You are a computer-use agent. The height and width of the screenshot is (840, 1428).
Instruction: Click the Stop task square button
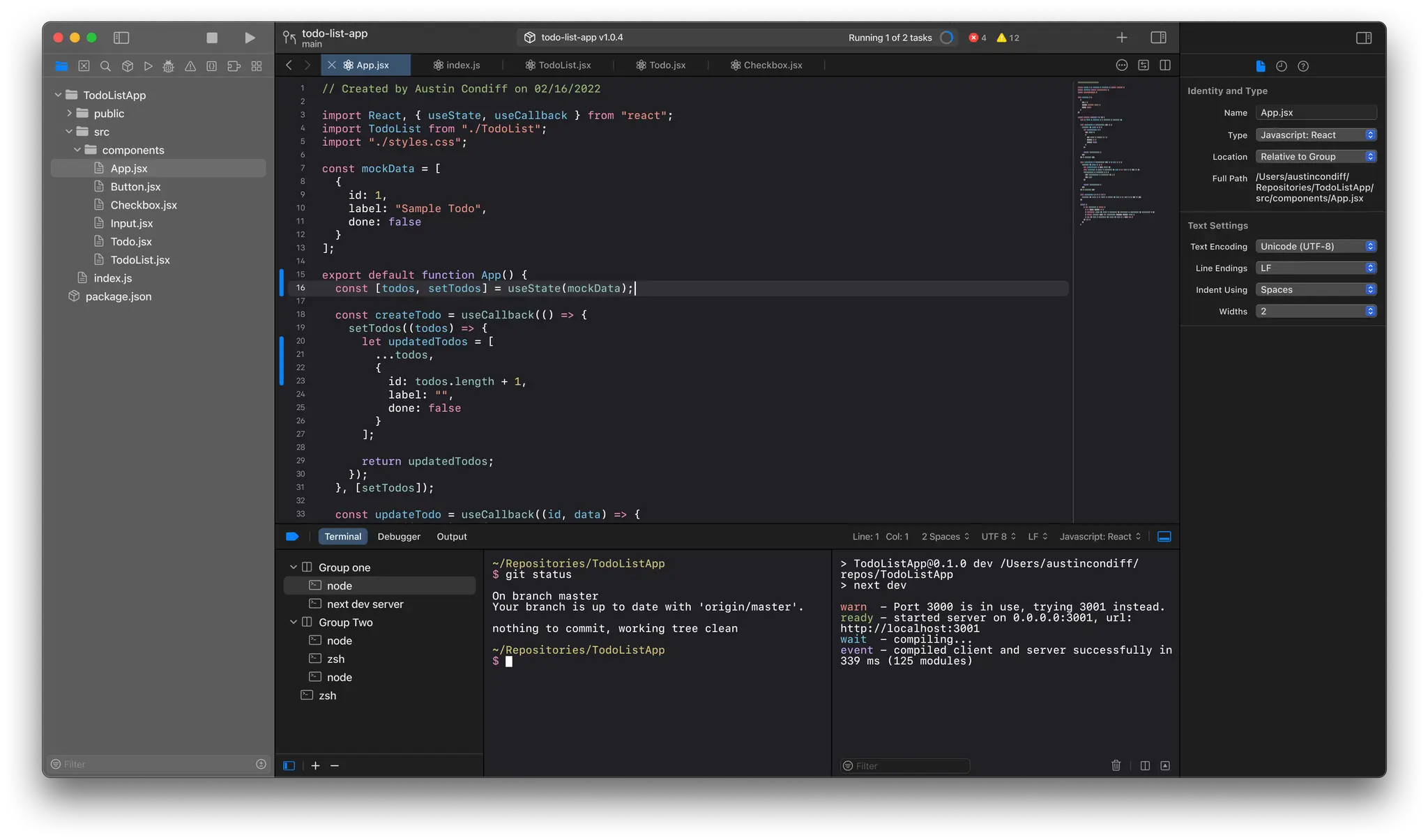[212, 38]
